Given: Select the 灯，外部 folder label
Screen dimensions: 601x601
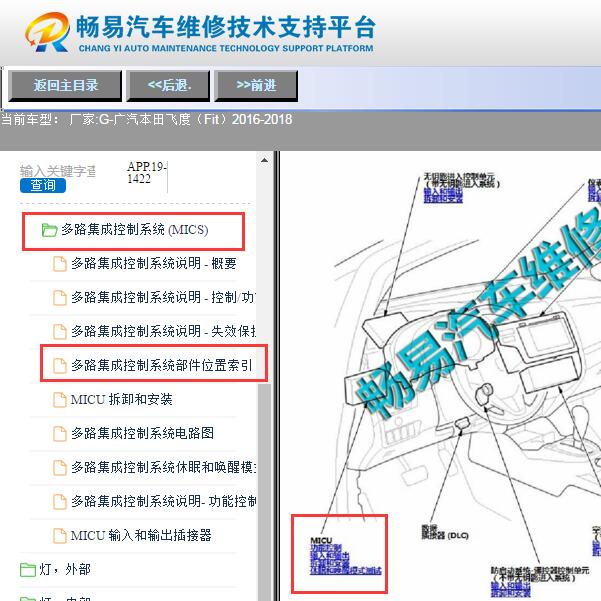Looking at the screenshot, I should [65, 569].
